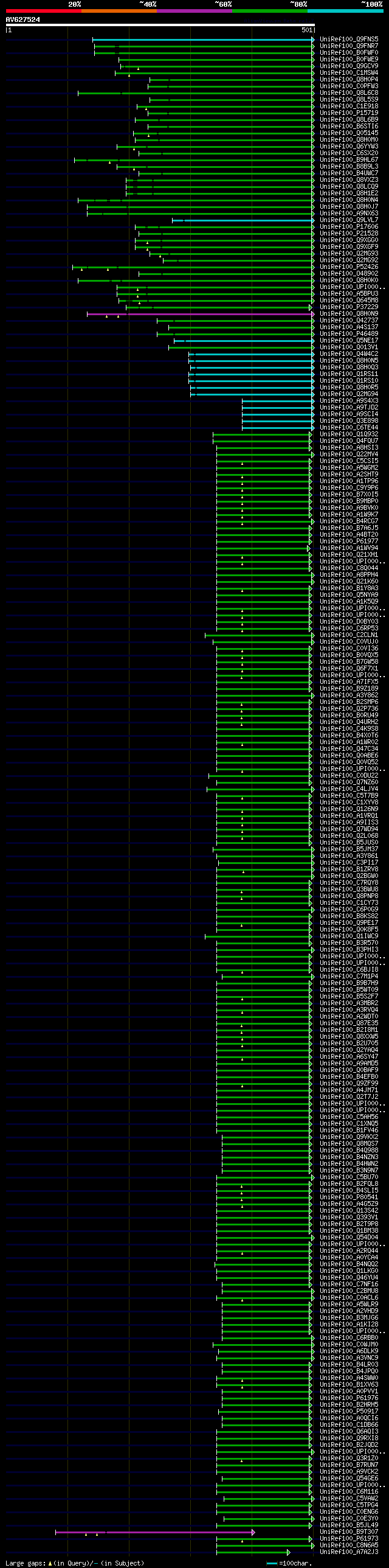Open hit UniRef100_Q05145

(x=349, y=133)
